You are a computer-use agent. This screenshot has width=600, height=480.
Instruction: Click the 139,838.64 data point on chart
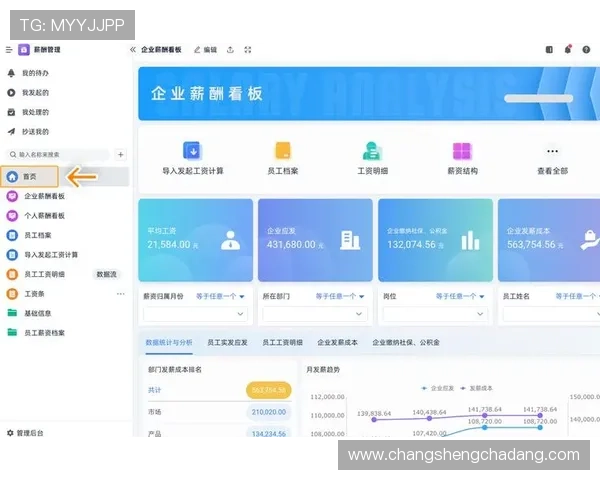coord(374,420)
